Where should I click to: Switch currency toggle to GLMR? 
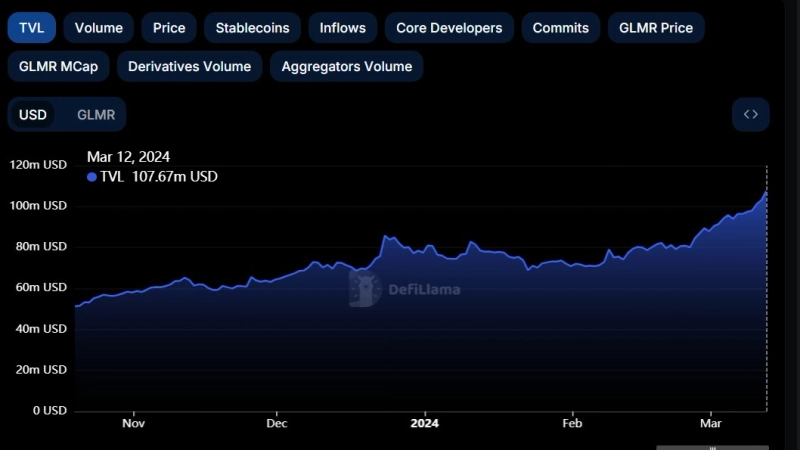tap(96, 114)
